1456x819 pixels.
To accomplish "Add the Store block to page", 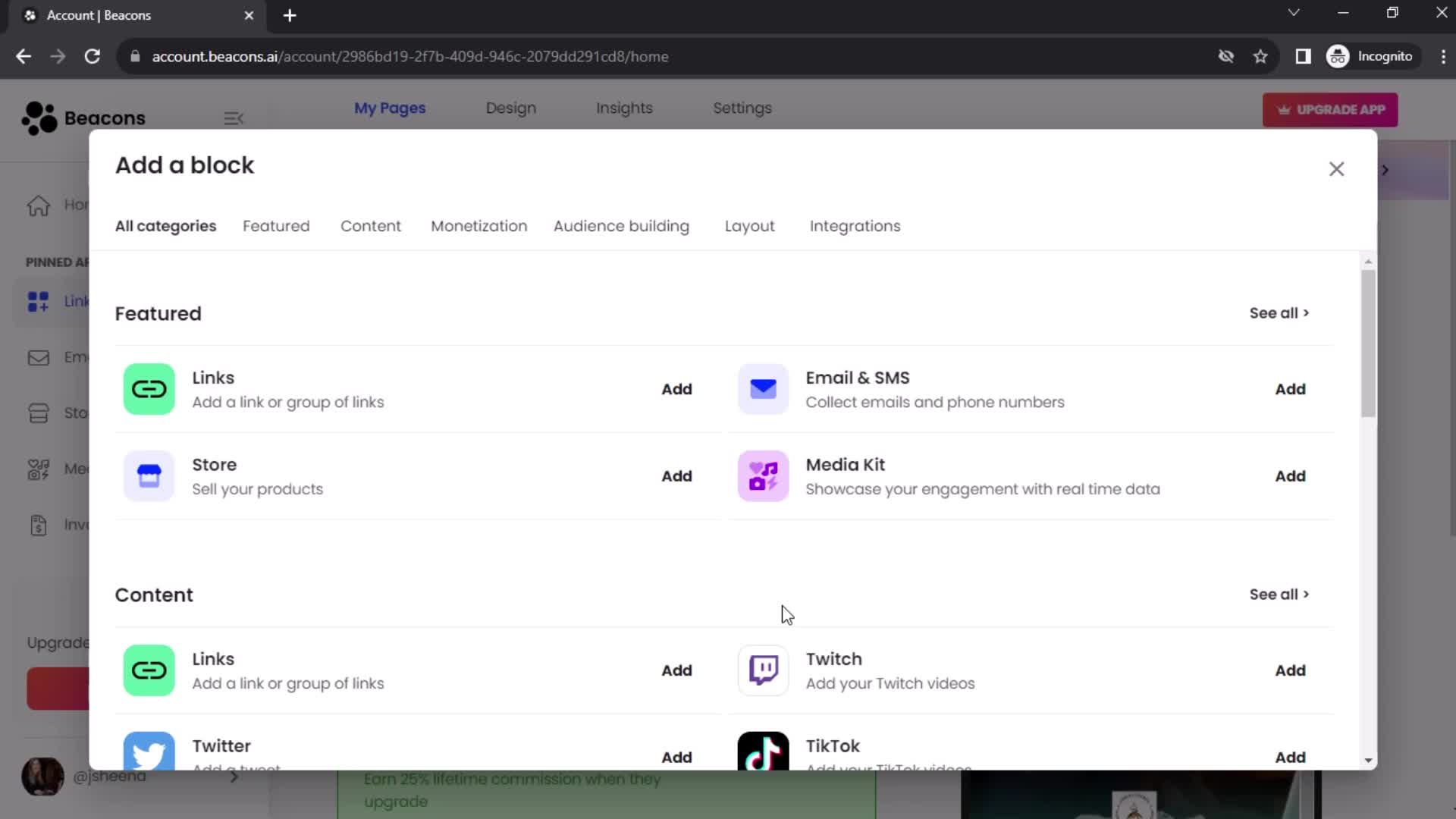I will 676,476.
